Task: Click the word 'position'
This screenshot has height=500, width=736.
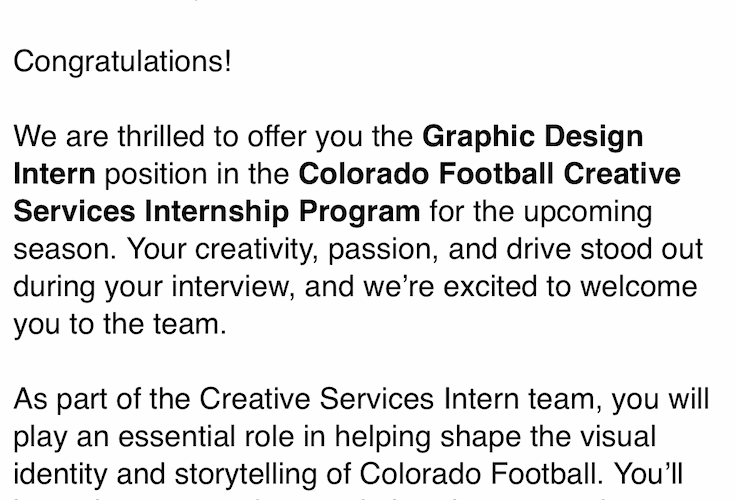Action: coord(155,174)
